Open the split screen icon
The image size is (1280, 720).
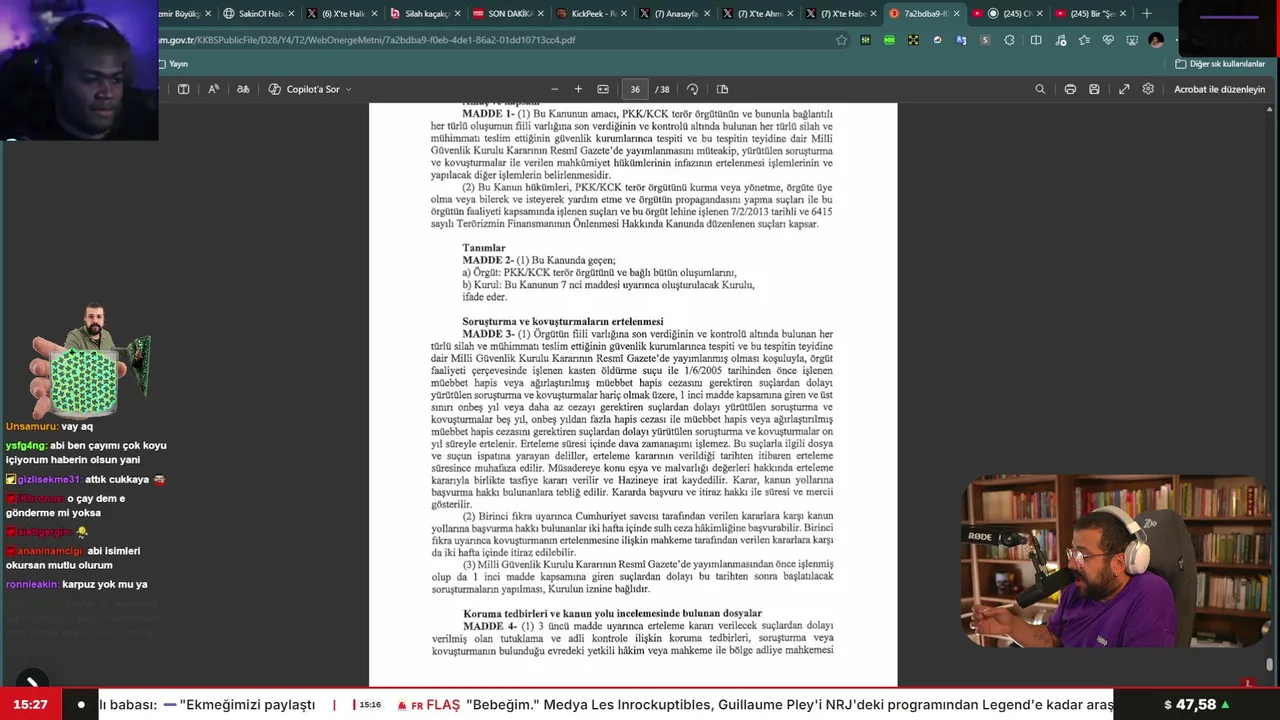pyautogui.click(x=1036, y=40)
